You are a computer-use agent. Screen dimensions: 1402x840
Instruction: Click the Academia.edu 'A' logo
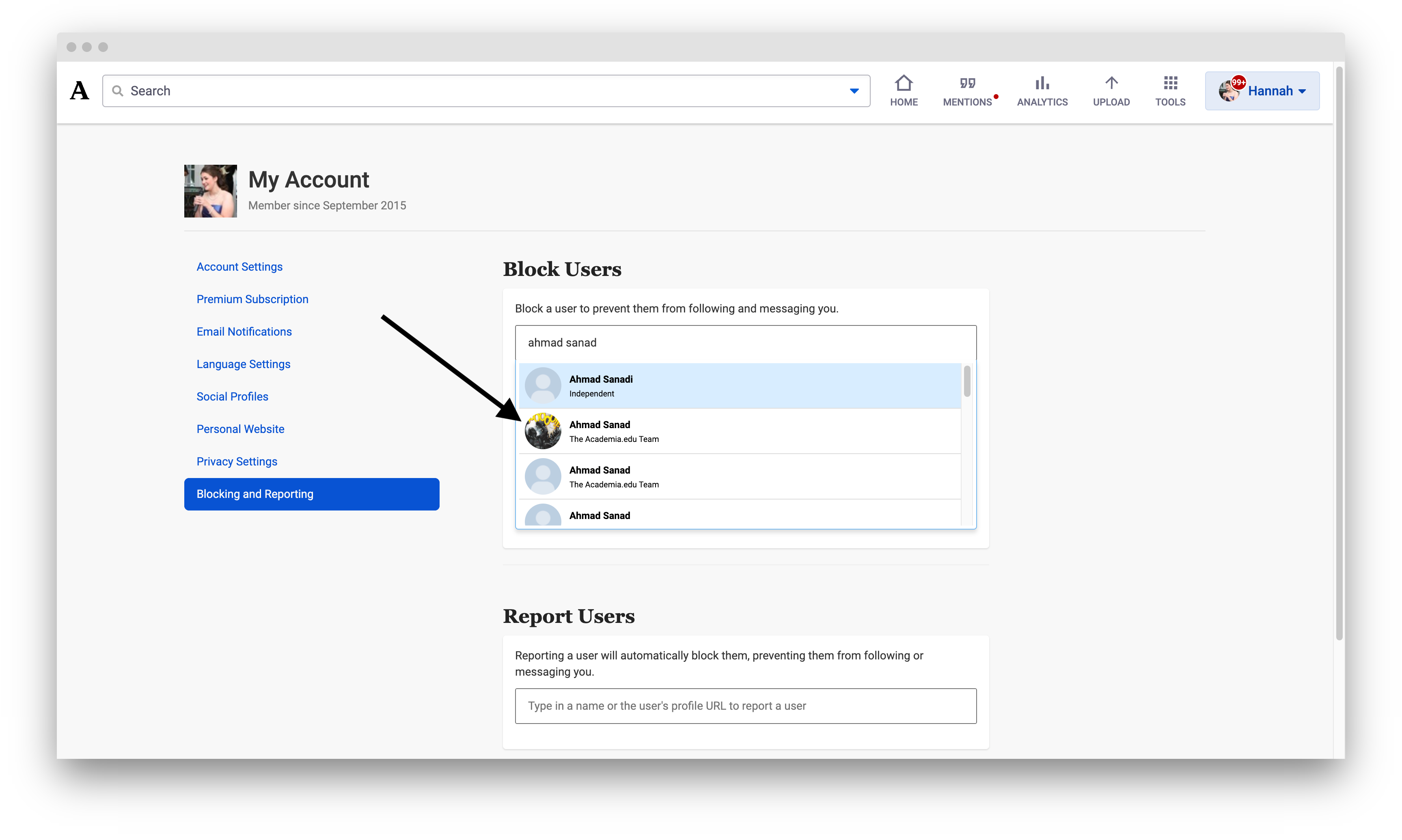click(79, 90)
